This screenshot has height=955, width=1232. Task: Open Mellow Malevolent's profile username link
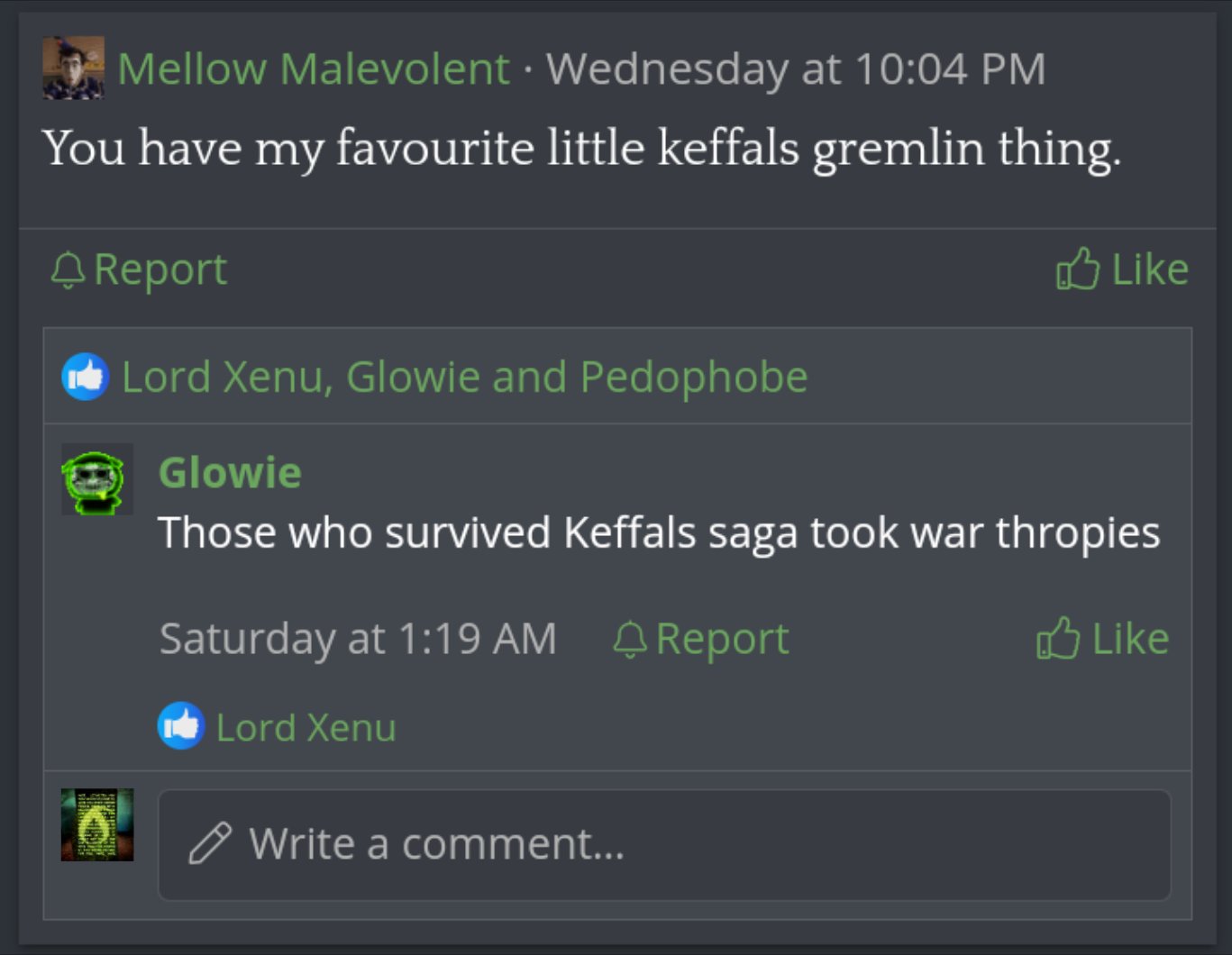(314, 69)
